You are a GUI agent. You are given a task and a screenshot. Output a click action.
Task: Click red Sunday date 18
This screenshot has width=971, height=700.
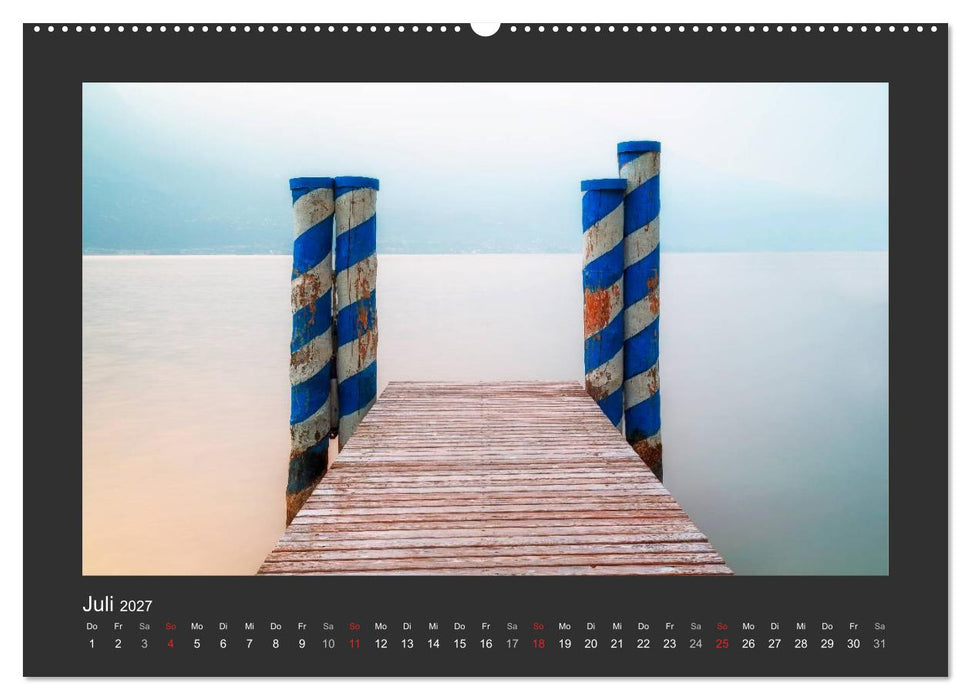(538, 644)
